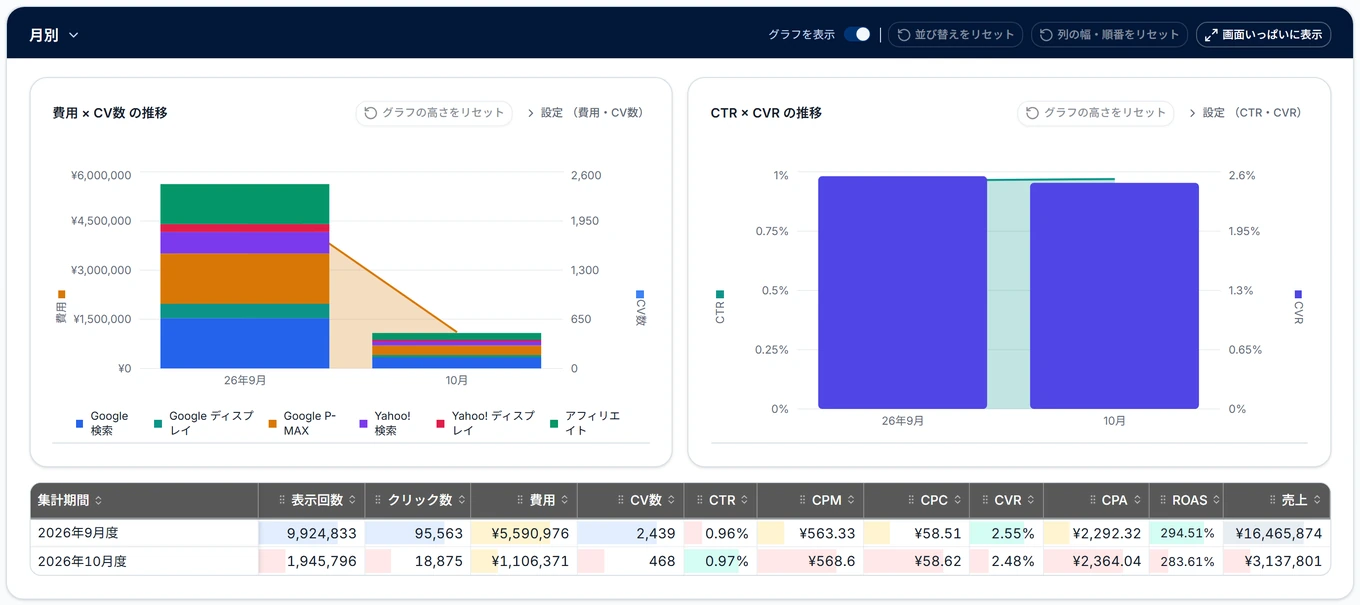Click the drag handle of 売上 column

1271,500
